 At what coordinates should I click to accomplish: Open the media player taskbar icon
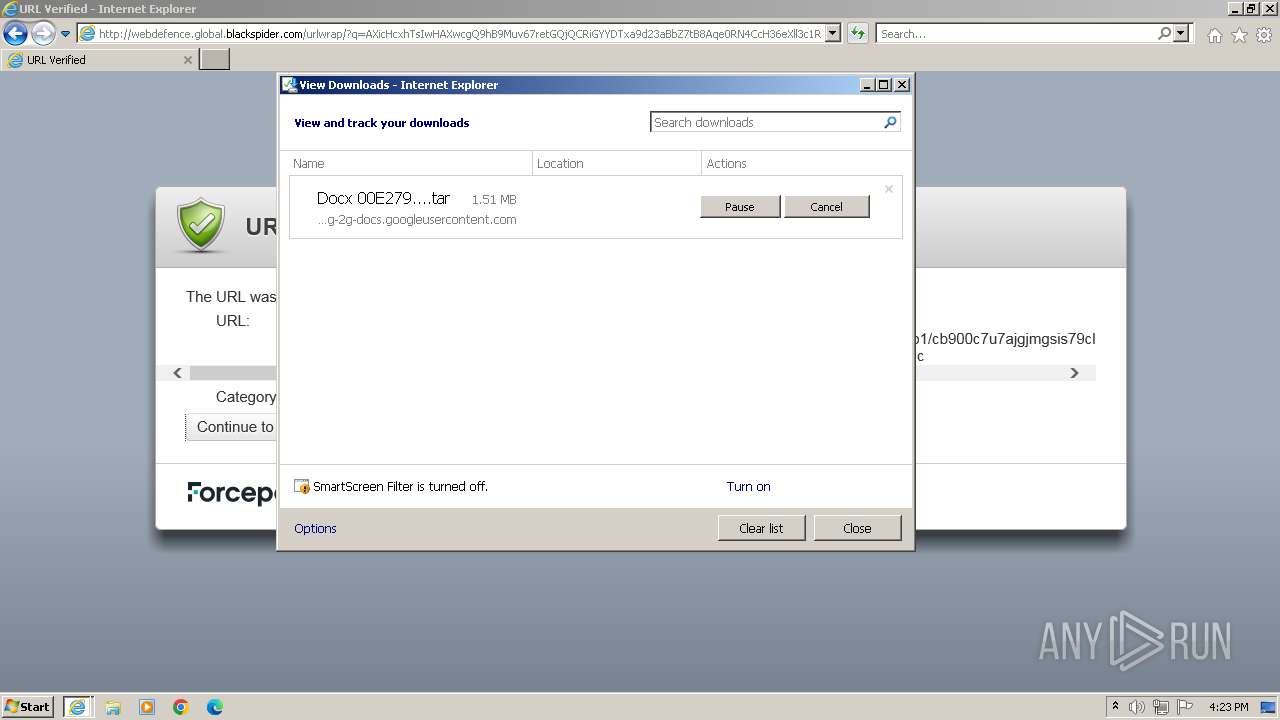(147, 707)
